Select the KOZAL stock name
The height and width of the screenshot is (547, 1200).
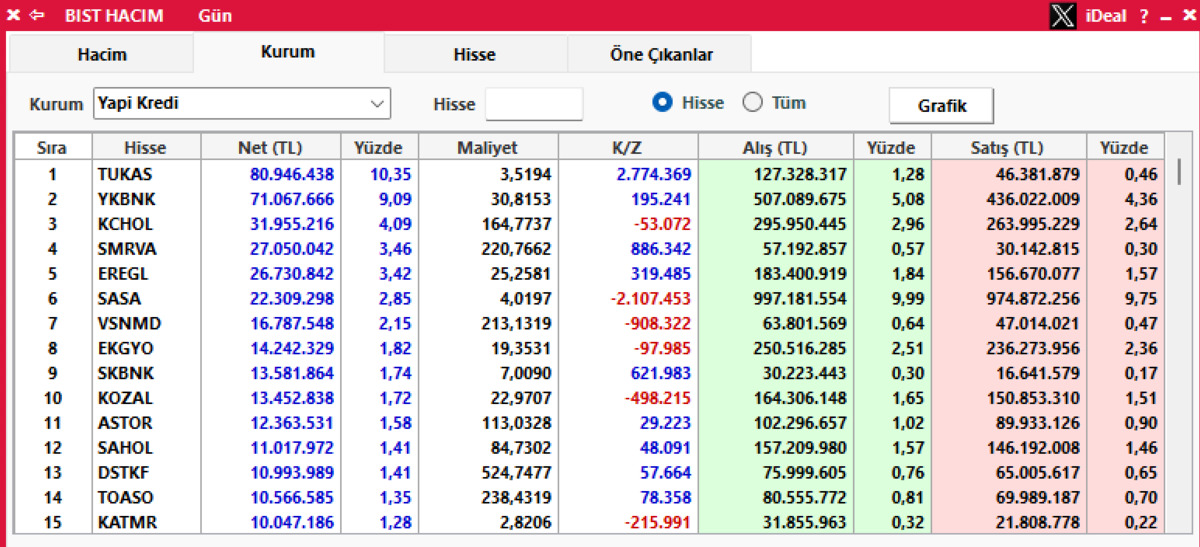124,398
